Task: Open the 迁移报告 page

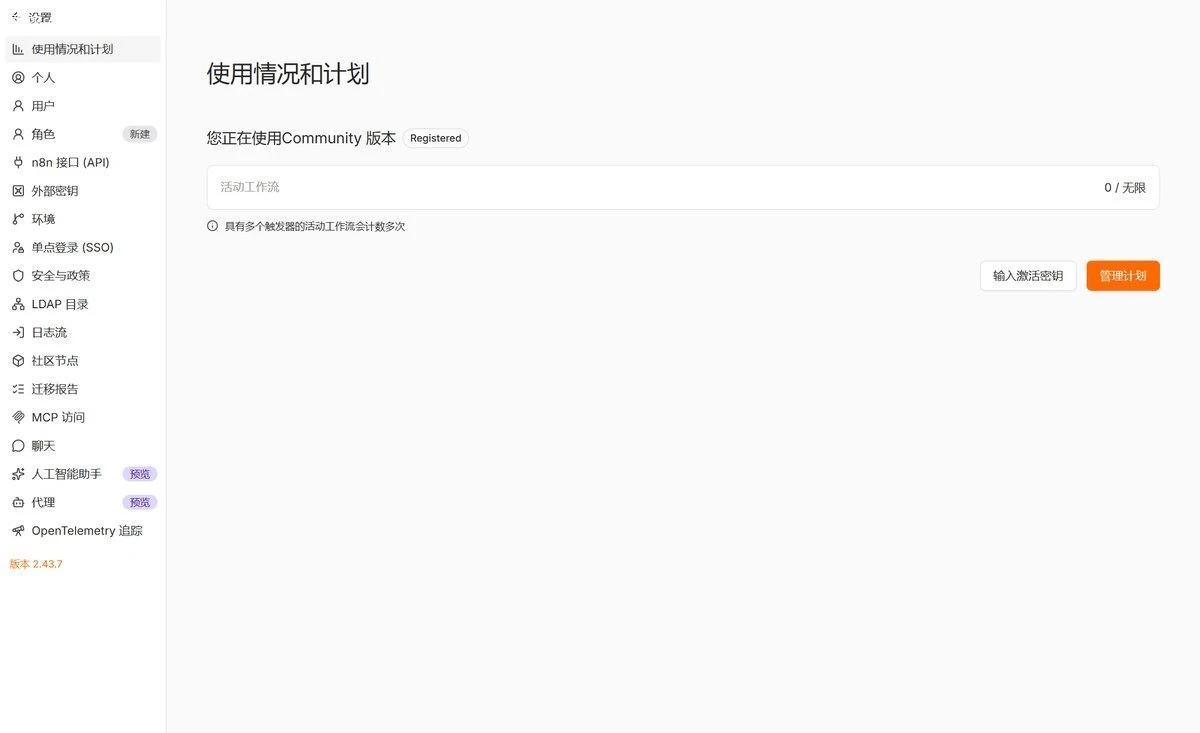Action: click(x=83, y=389)
